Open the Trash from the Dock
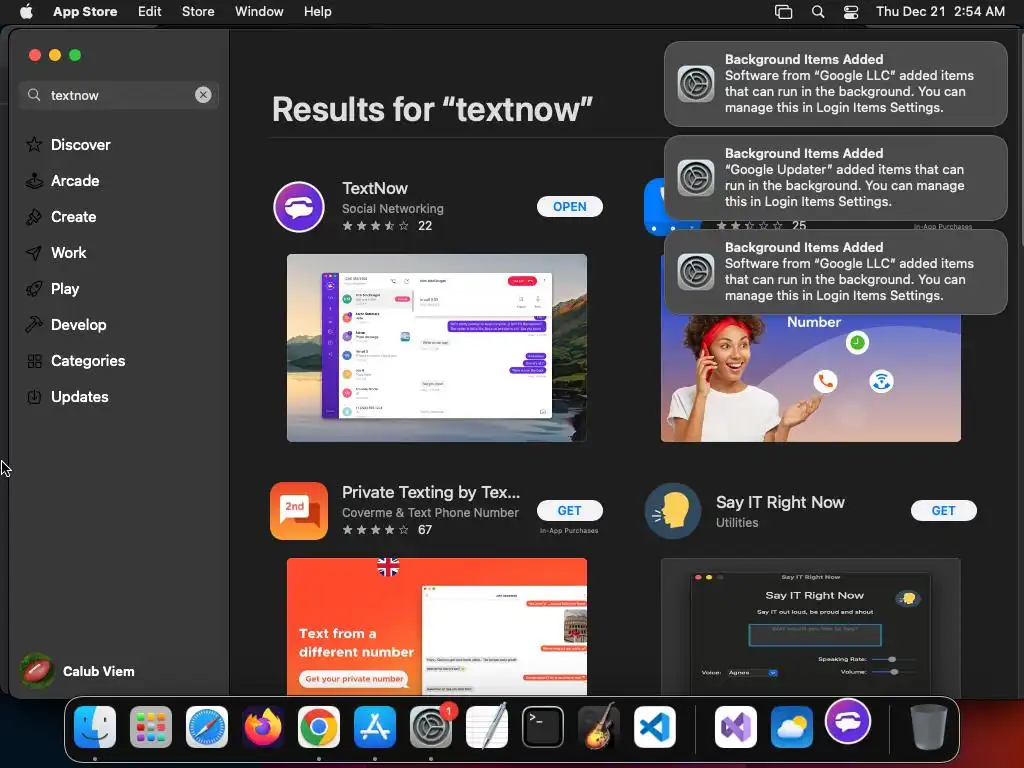The width and height of the screenshot is (1024, 768). [929, 727]
